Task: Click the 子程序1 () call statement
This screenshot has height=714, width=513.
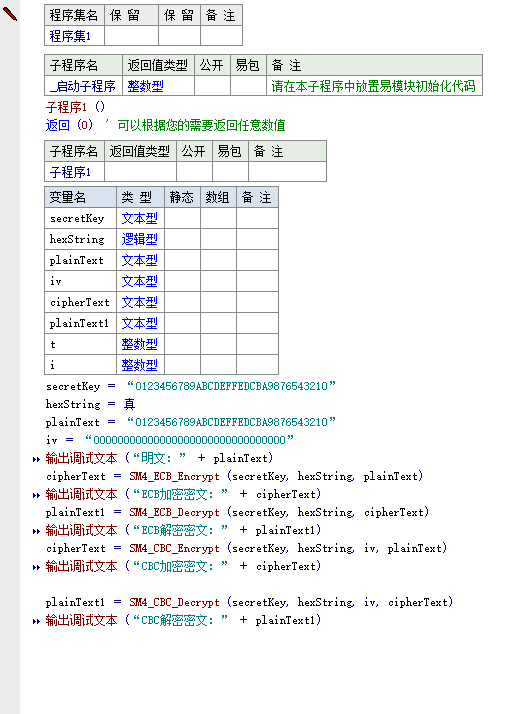Action: [x=75, y=107]
